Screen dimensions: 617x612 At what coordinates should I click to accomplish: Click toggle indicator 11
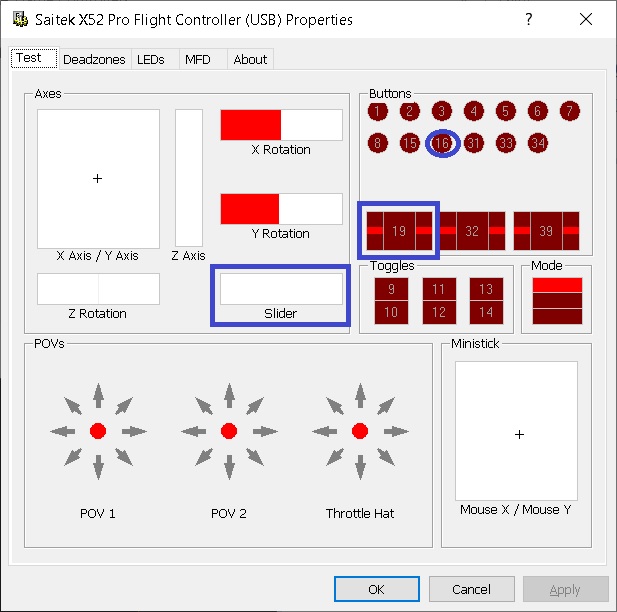439,289
